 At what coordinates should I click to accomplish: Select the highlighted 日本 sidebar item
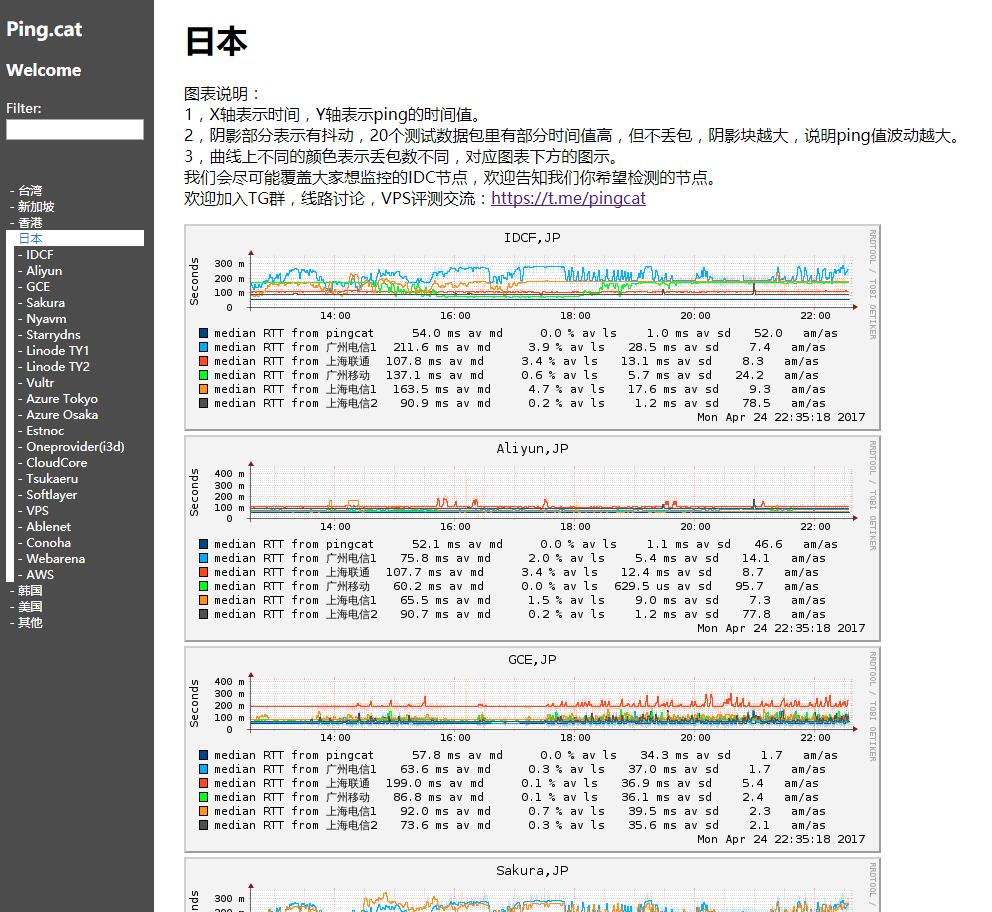click(x=31, y=239)
